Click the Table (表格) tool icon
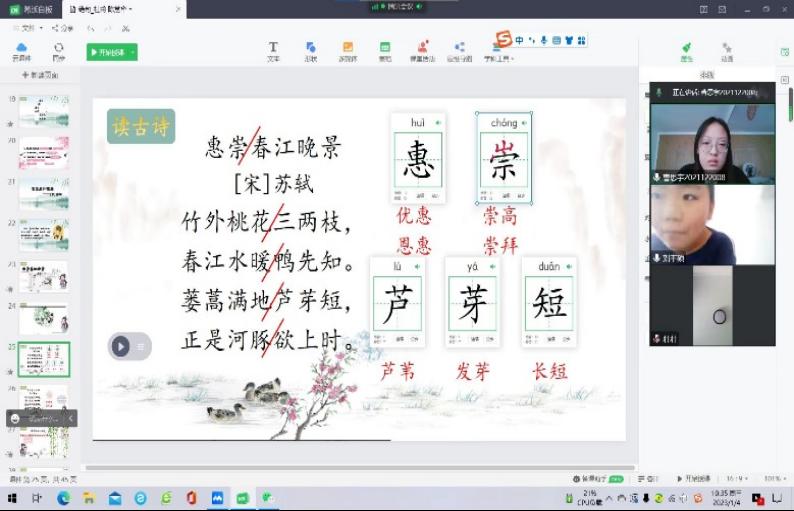This screenshot has height=511, width=794. (384, 50)
